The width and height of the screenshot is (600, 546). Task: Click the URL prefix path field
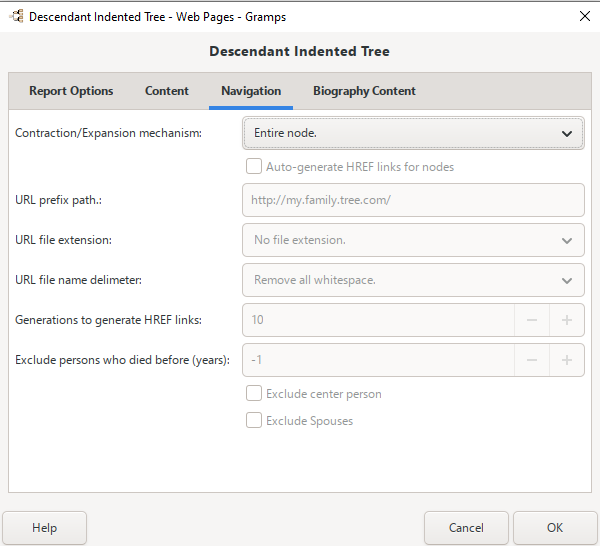(x=413, y=200)
